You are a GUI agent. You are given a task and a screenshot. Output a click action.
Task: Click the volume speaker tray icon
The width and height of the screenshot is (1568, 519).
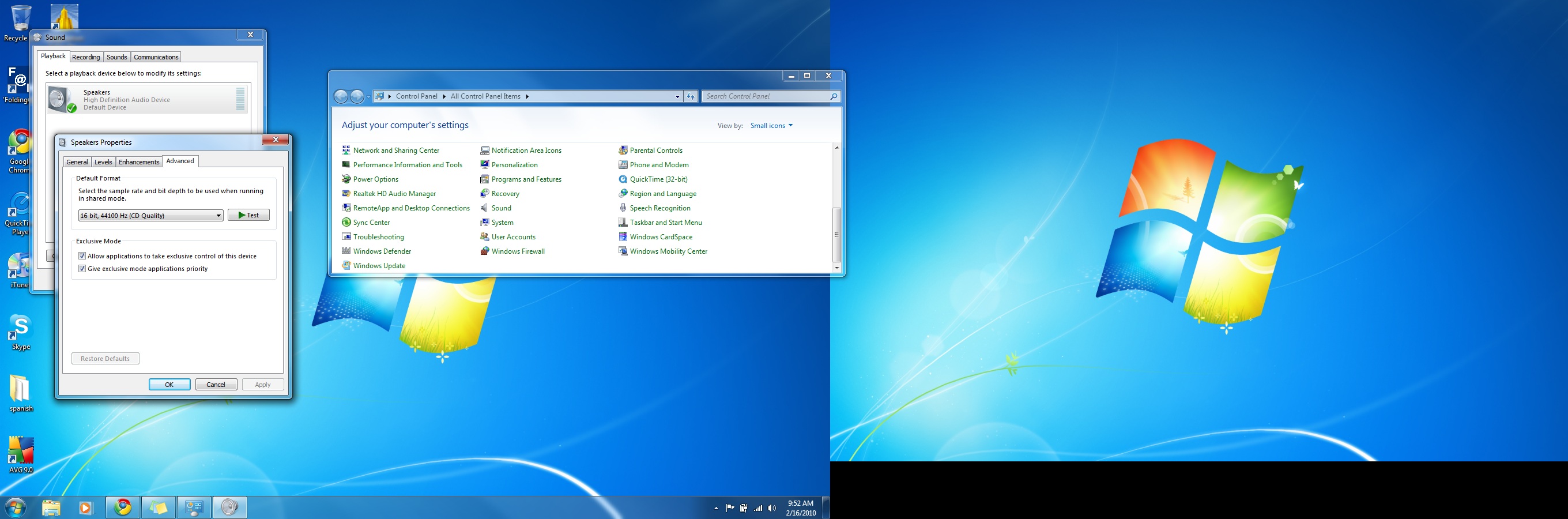click(772, 508)
